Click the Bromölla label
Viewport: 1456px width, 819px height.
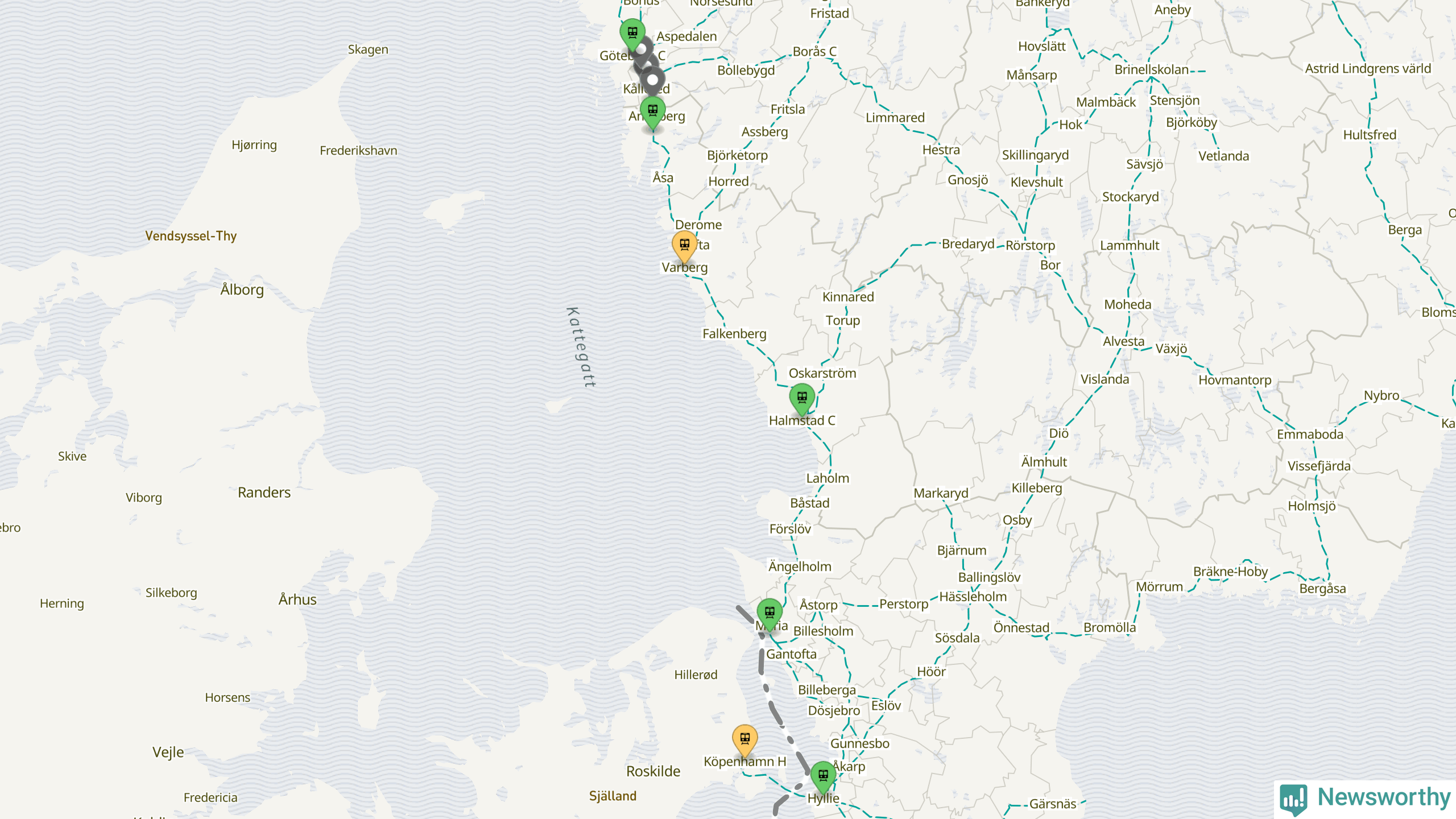coord(1109,628)
